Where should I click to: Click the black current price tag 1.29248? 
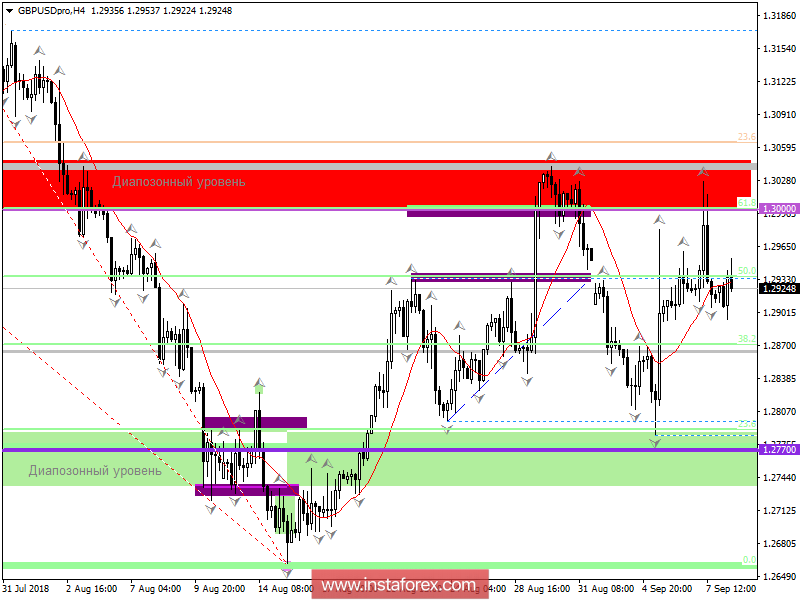(779, 289)
